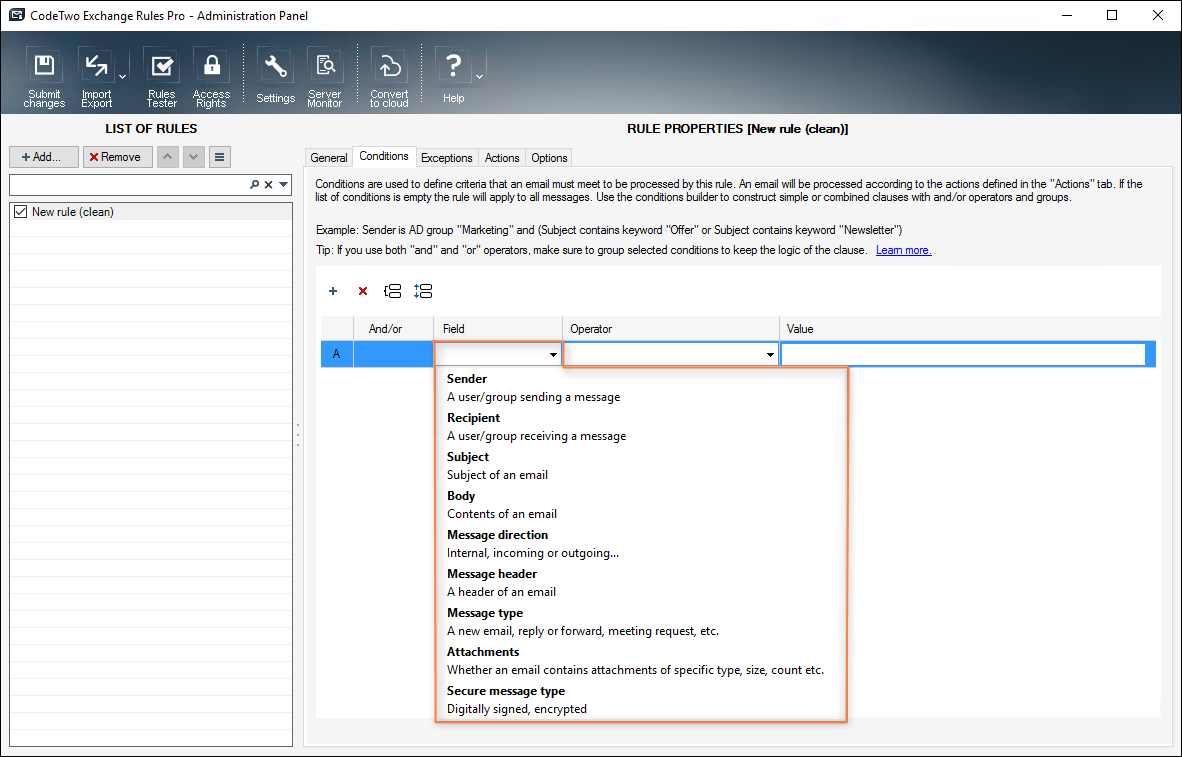
Task: Move the rule up with the arrow button
Action: (167, 157)
